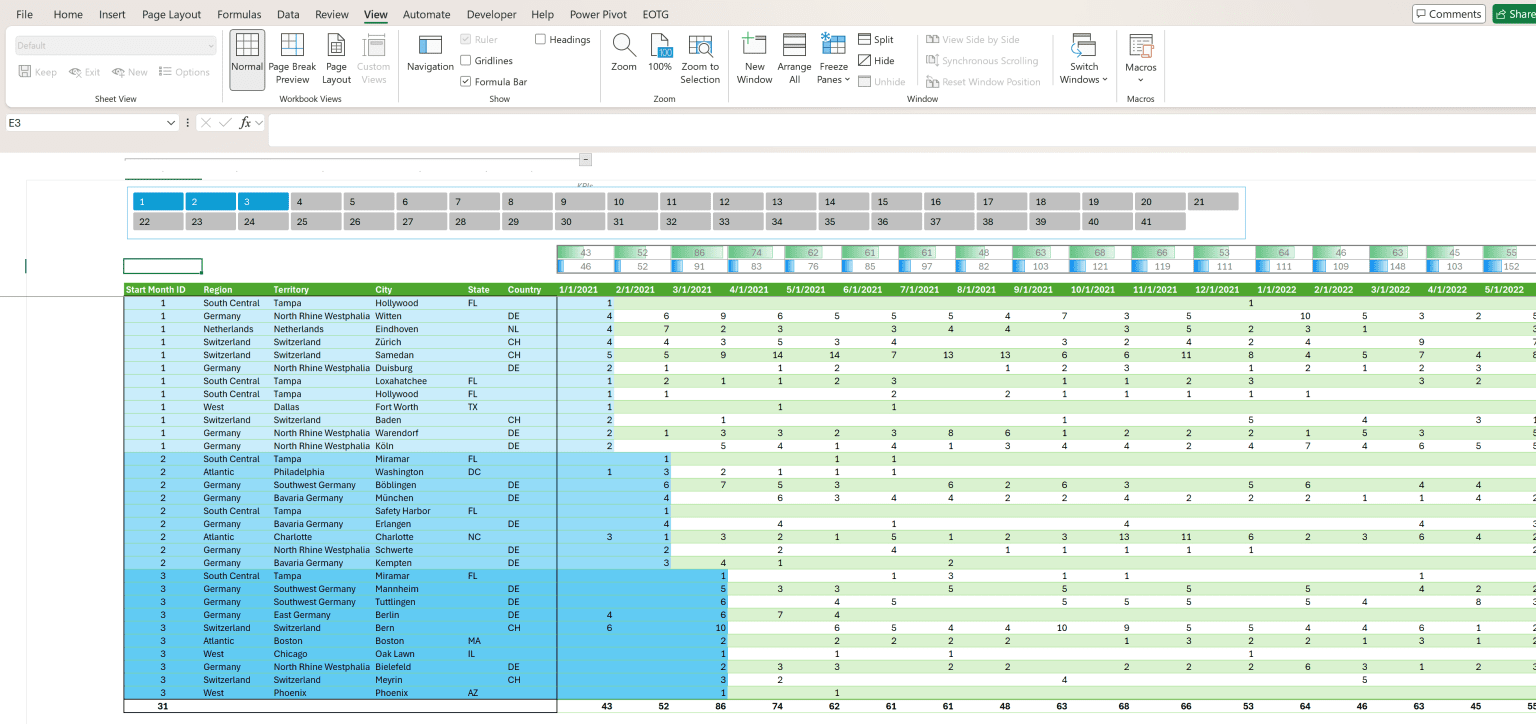Image resolution: width=1536 pixels, height=724 pixels.
Task: Expand the Switch Windows dropdown
Action: 1082,57
